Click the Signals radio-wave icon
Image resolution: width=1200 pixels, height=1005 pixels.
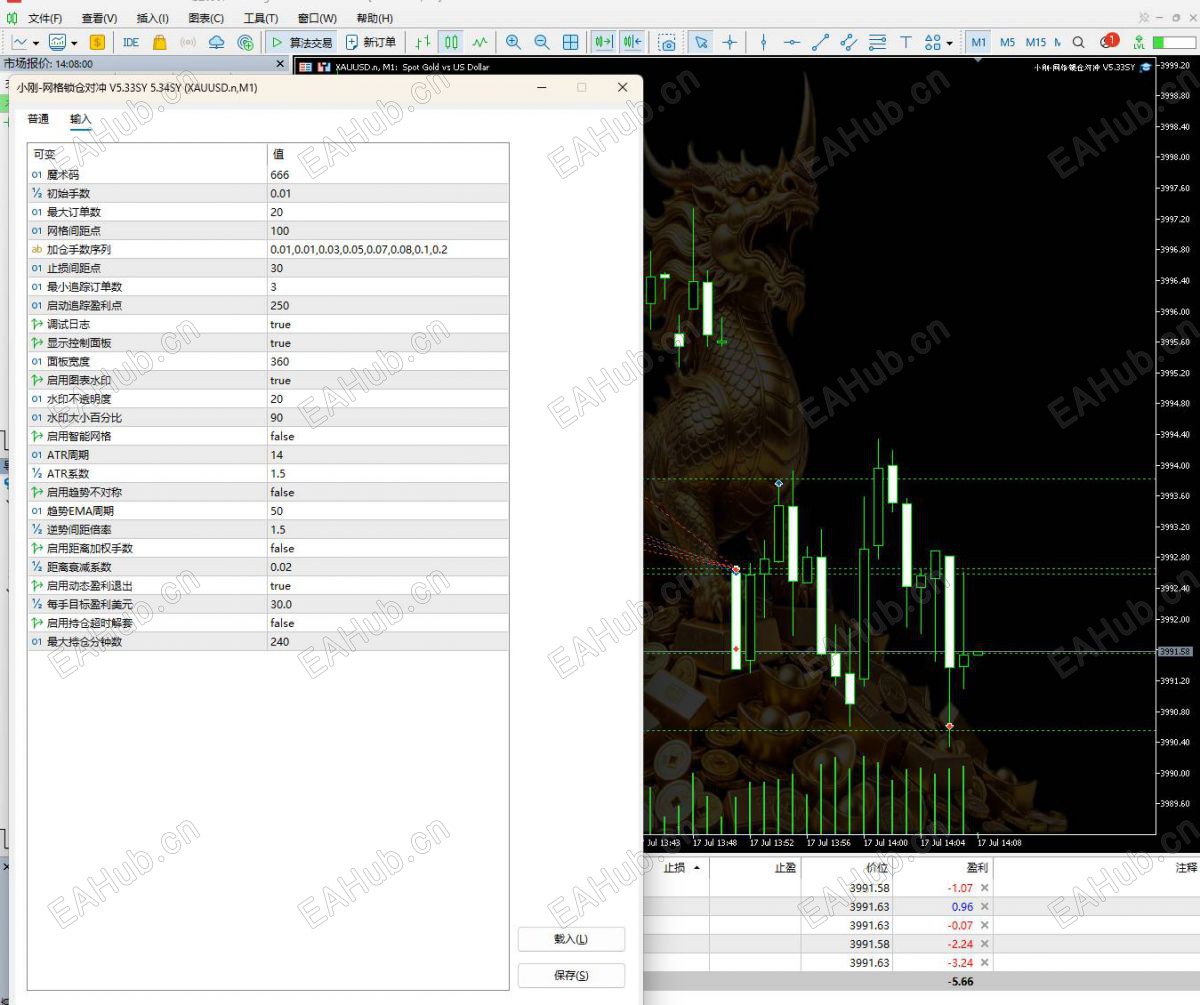[x=187, y=42]
